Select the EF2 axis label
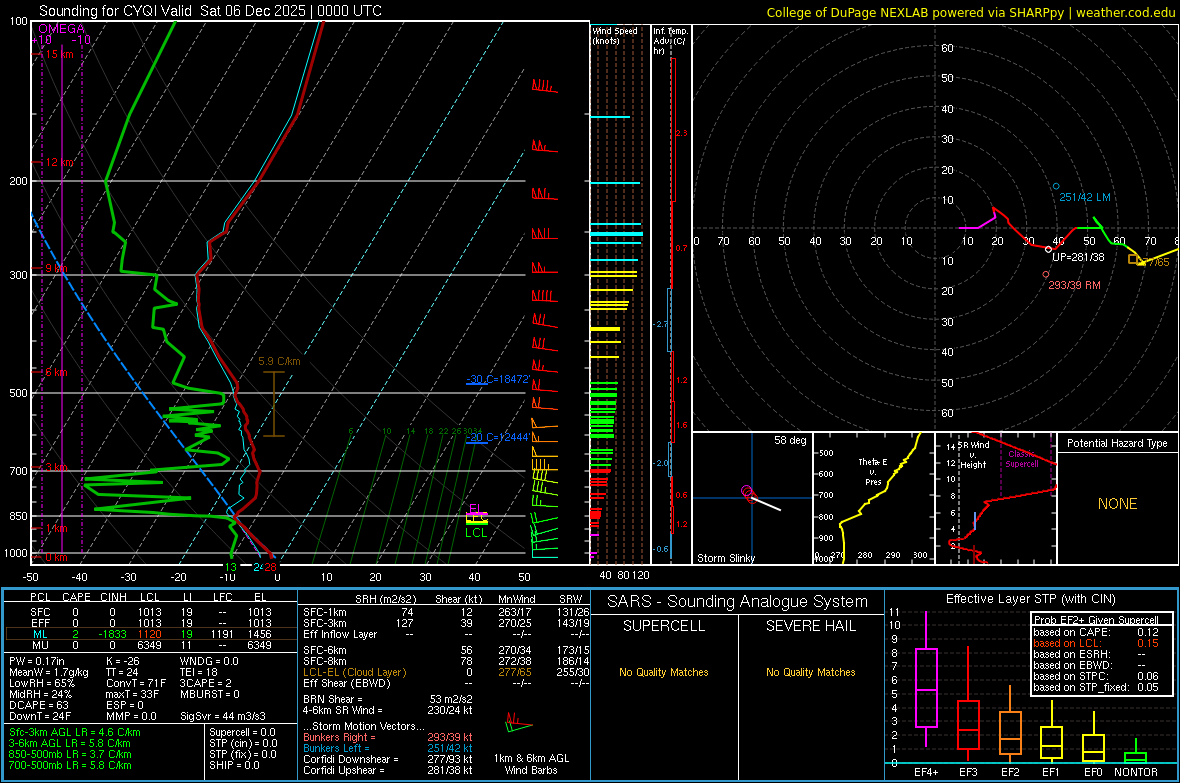1180x783 pixels. coord(1010,772)
